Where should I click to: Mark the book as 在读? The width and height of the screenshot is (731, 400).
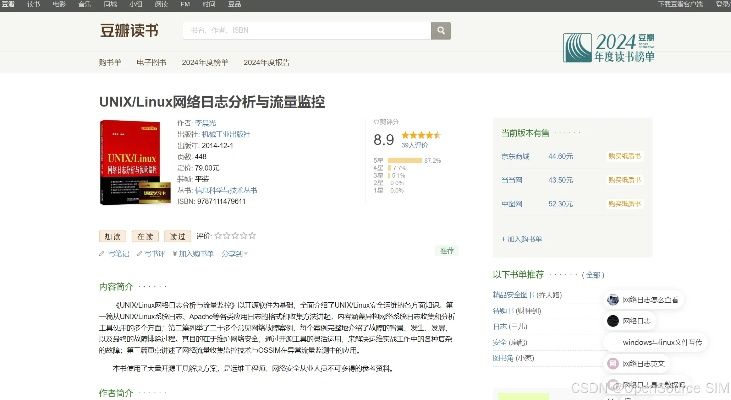[x=145, y=236]
